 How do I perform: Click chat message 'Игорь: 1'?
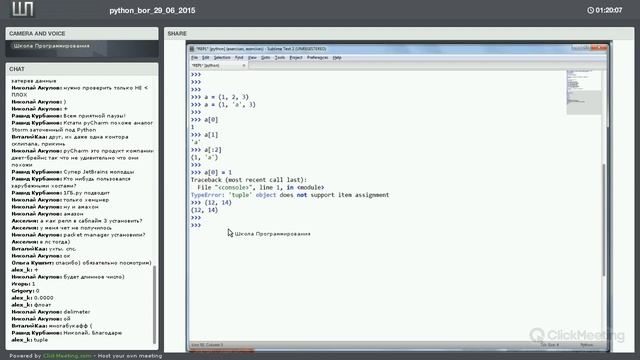point(23,284)
